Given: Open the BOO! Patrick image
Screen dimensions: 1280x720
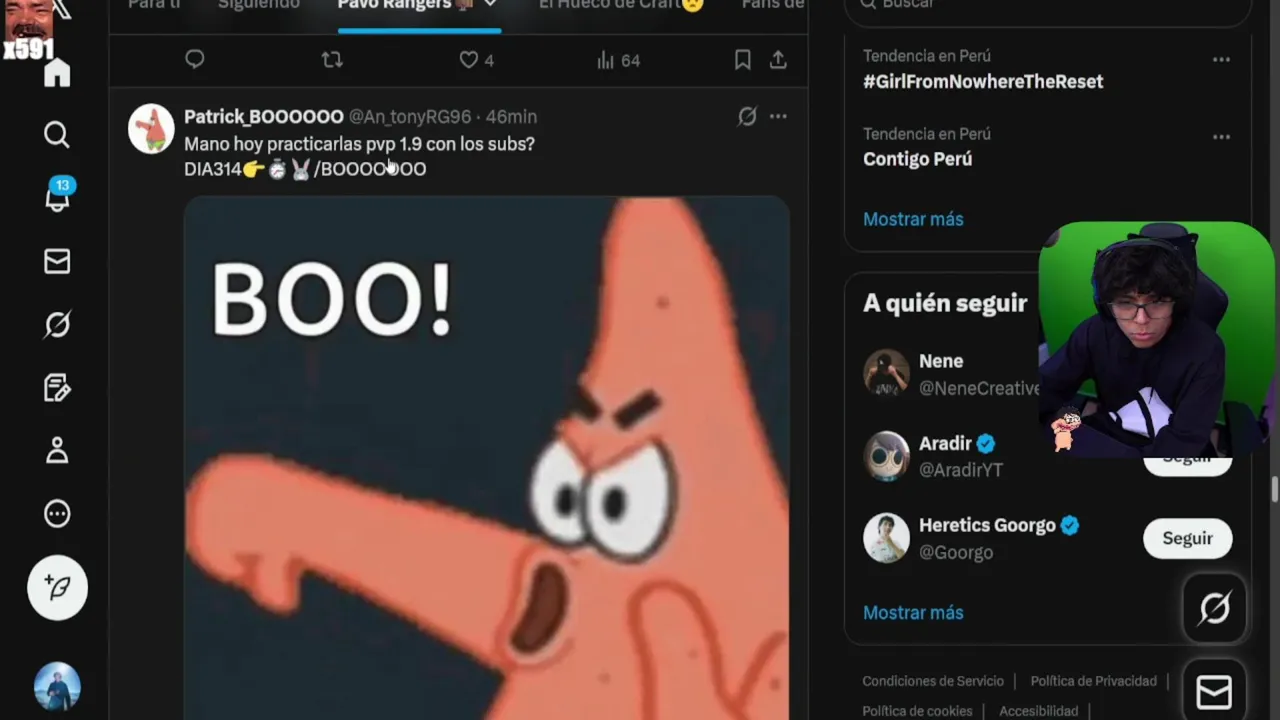Looking at the screenshot, I should click(486, 458).
